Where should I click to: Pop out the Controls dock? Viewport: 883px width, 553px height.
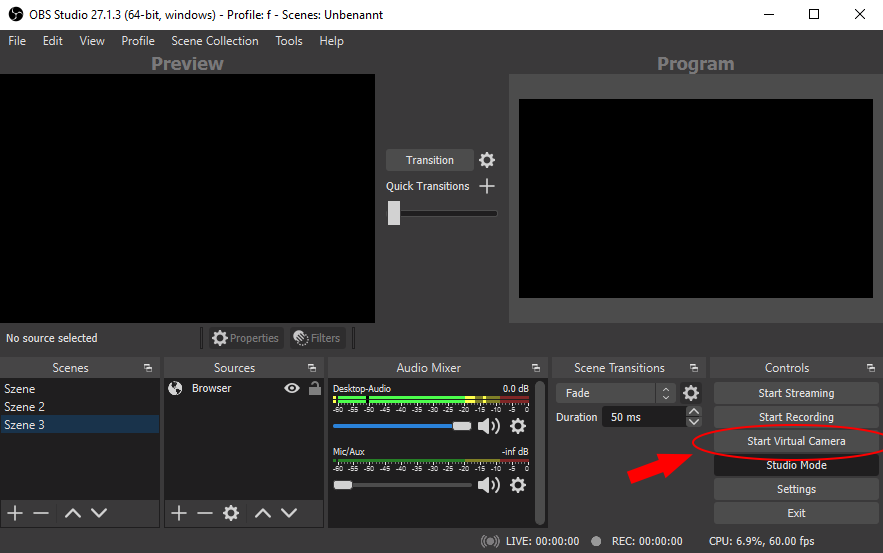coord(871,368)
